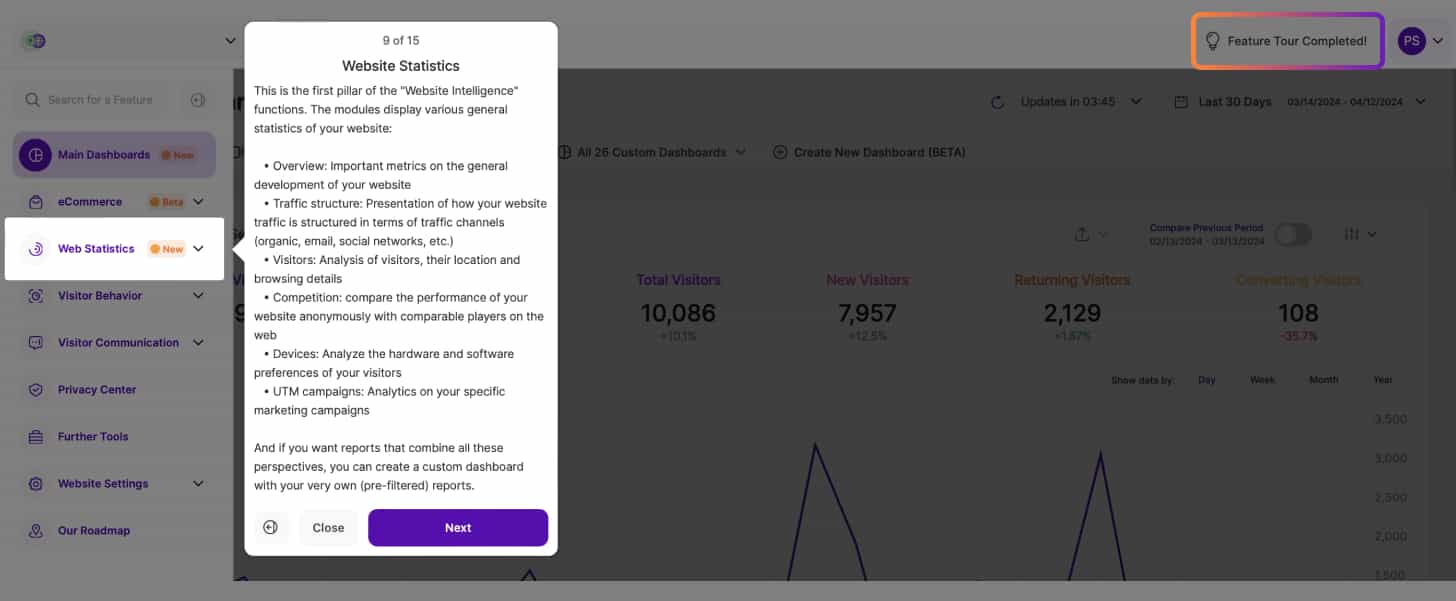Viewport: 1456px width, 601px height.
Task: Click the collapse sidebar icon next to search
Action: pyautogui.click(x=197, y=100)
